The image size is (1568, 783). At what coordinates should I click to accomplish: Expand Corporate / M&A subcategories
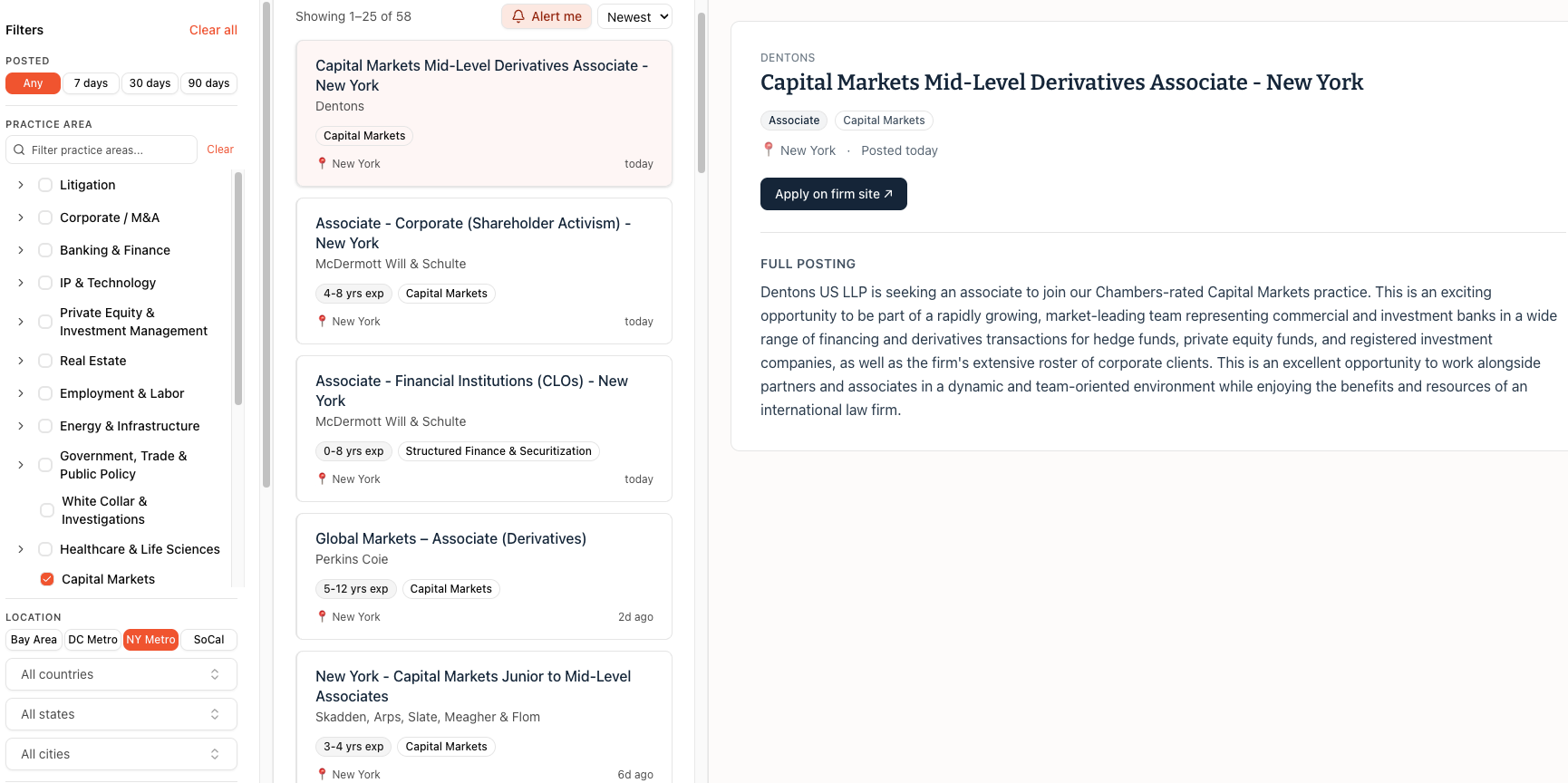point(21,217)
